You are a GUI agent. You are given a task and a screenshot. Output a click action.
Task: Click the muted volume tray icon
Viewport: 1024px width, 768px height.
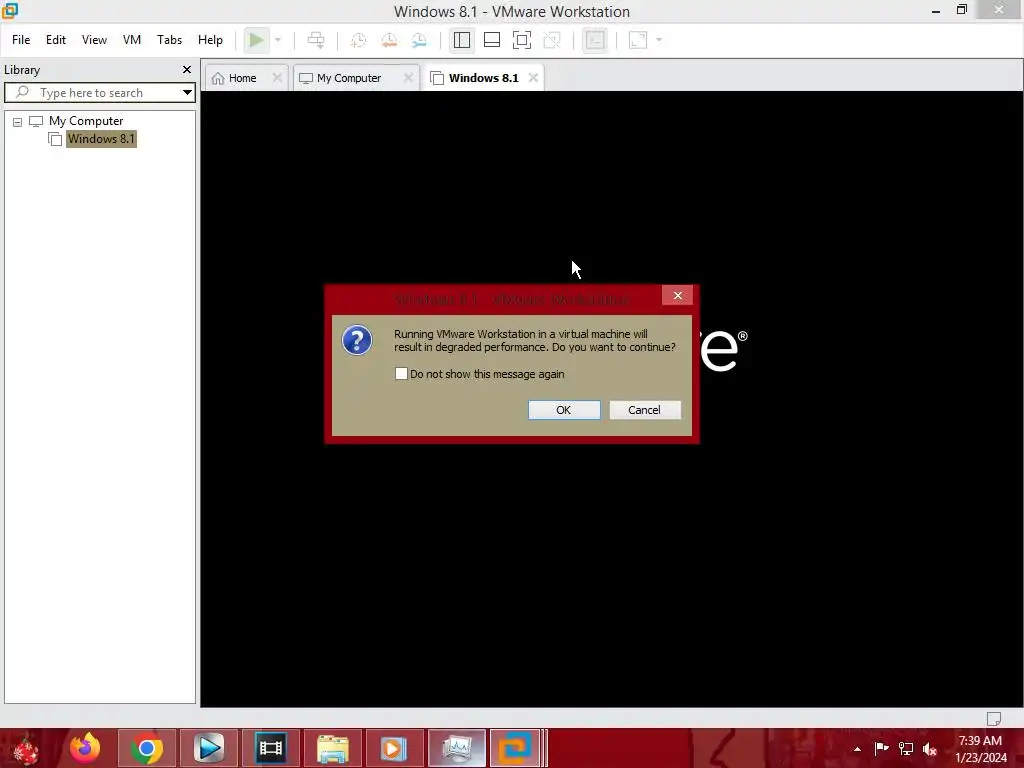click(930, 749)
